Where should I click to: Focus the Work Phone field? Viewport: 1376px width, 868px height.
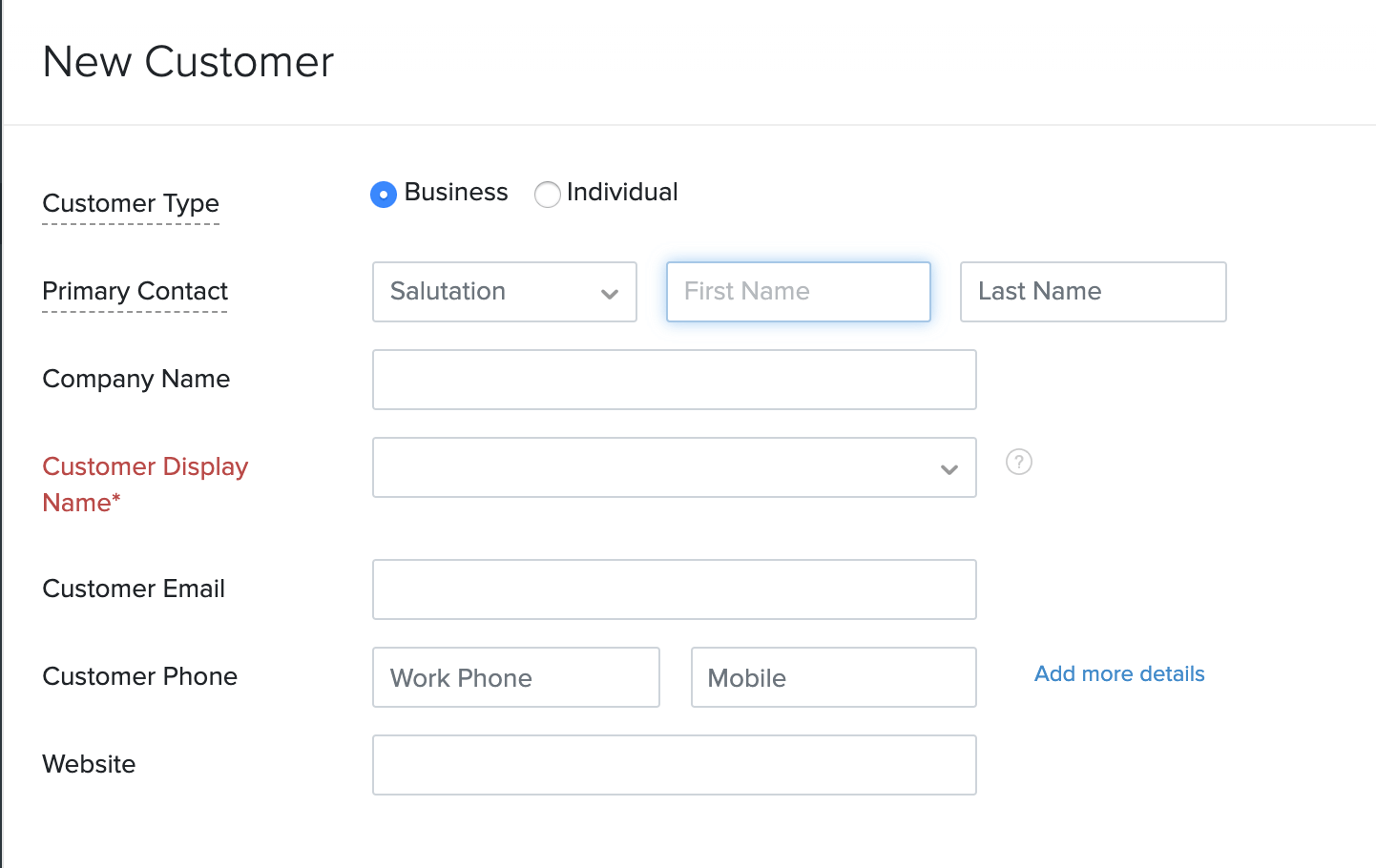tap(515, 677)
